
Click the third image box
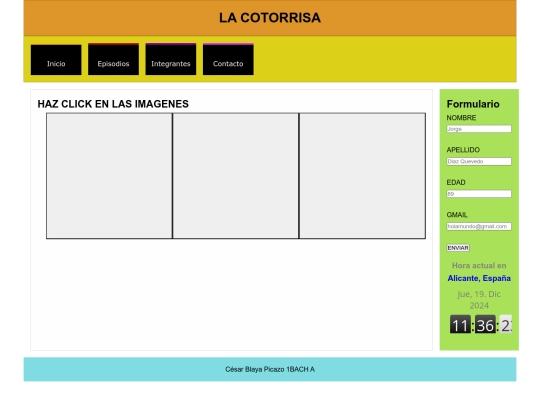click(x=362, y=176)
